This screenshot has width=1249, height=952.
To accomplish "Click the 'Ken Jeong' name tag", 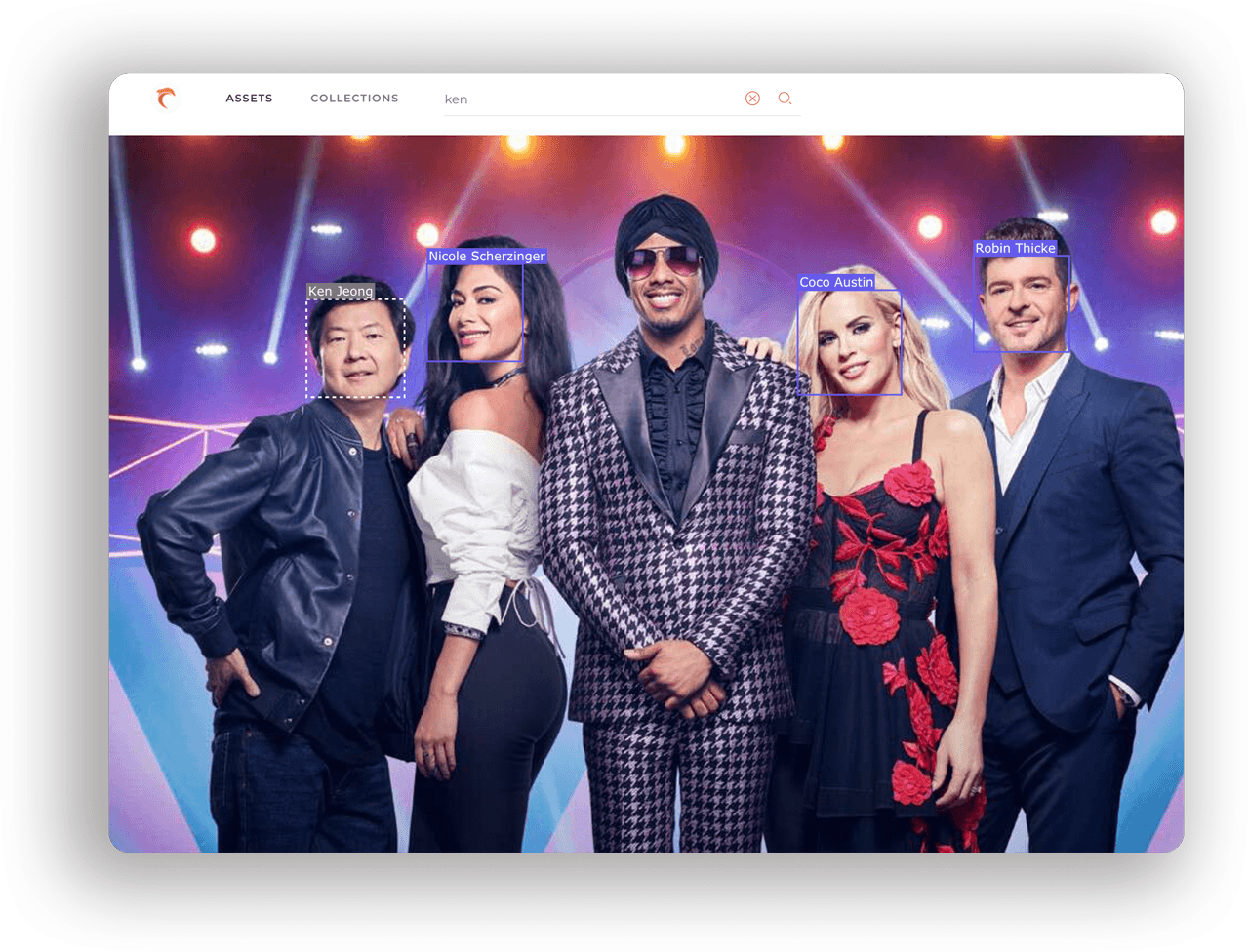I will [341, 291].
